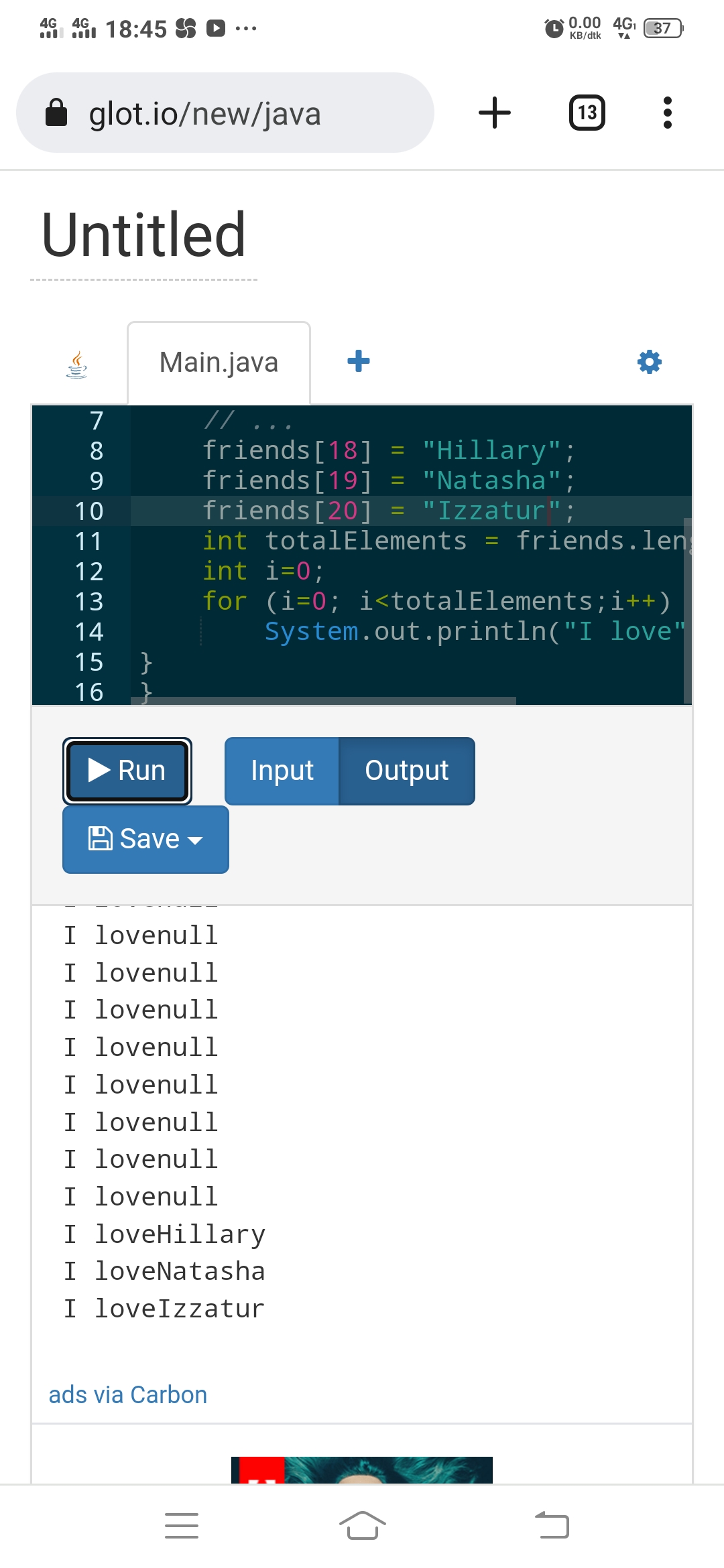Open the tab switcher showing 13 tabs

(x=587, y=113)
